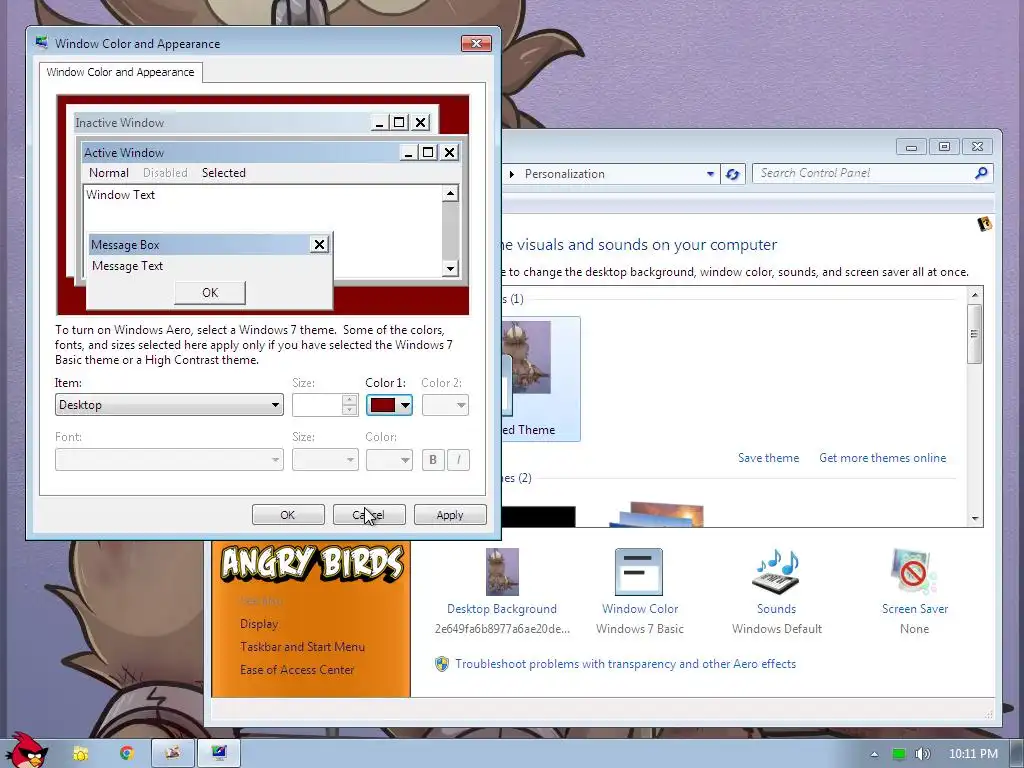Open Desktop Background settings icon

tap(502, 572)
